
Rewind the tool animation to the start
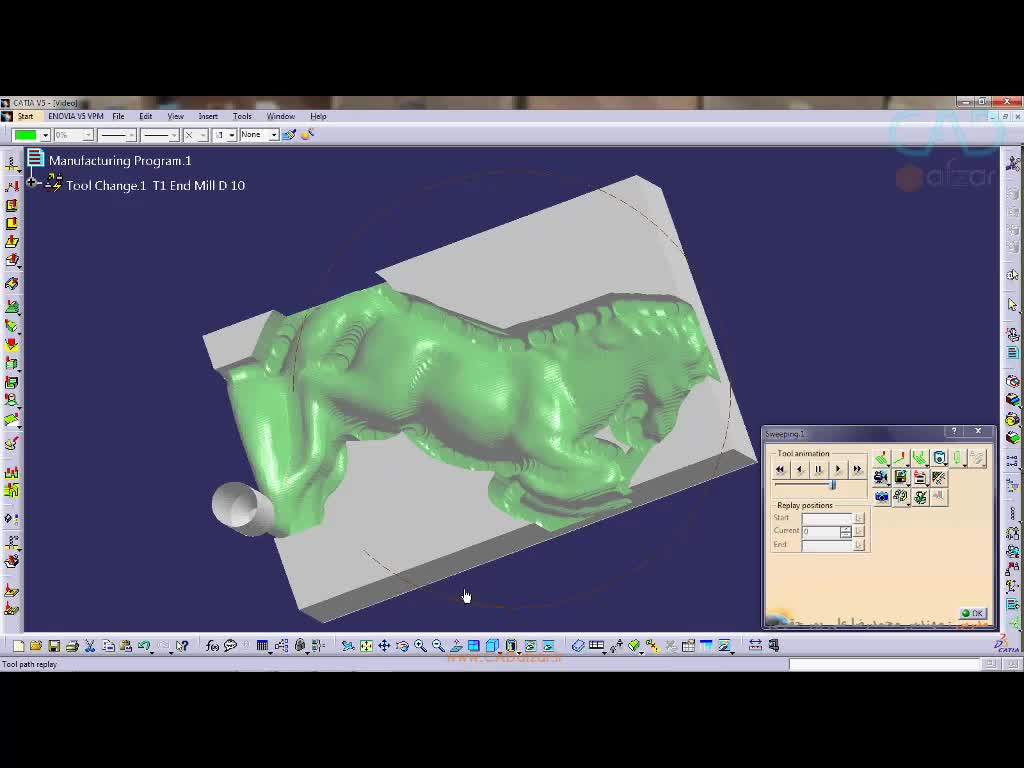[x=780, y=469]
